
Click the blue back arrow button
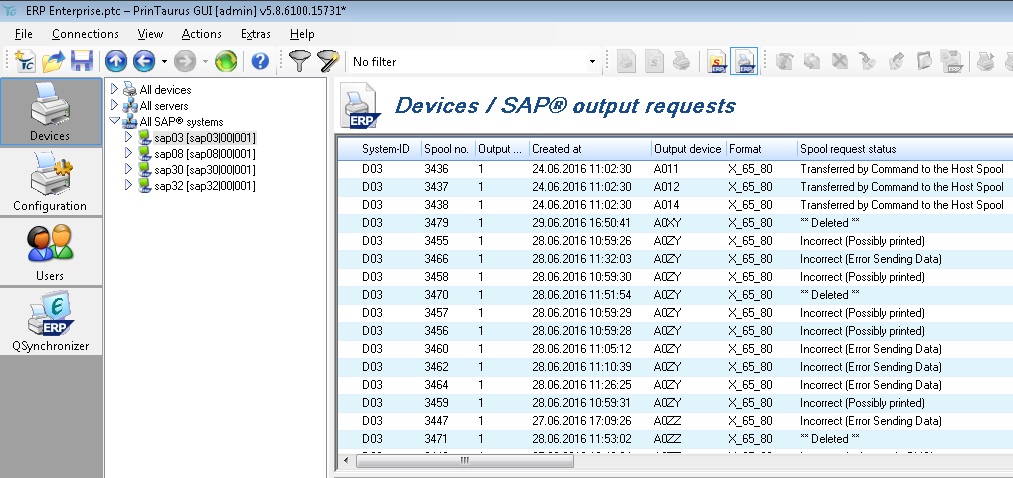point(144,61)
